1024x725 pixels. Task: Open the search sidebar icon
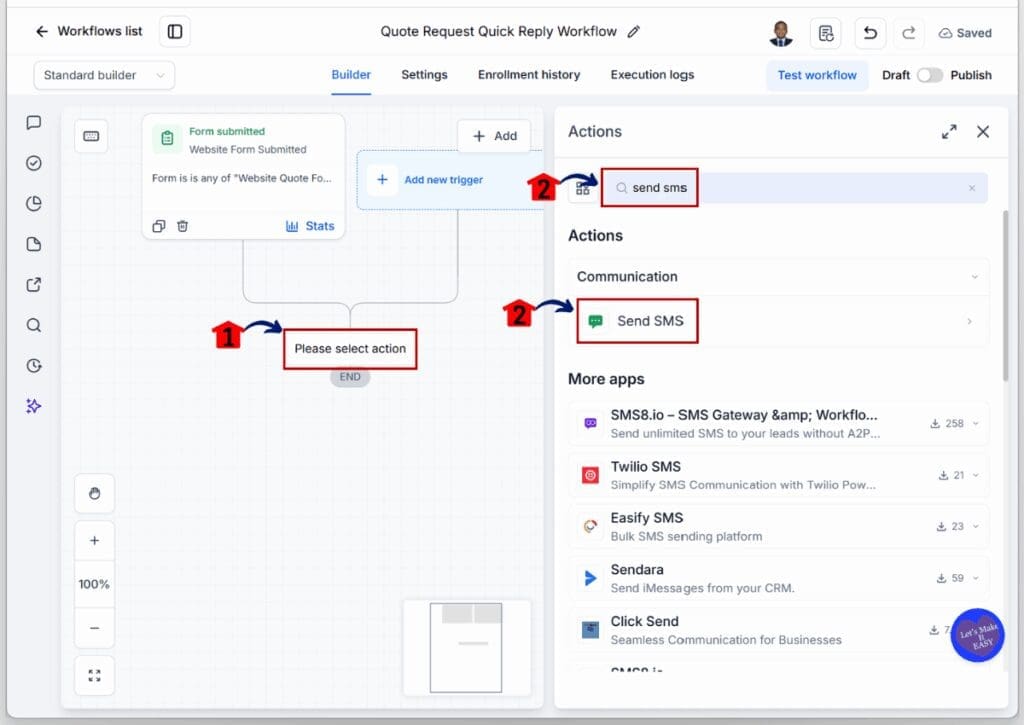34,325
